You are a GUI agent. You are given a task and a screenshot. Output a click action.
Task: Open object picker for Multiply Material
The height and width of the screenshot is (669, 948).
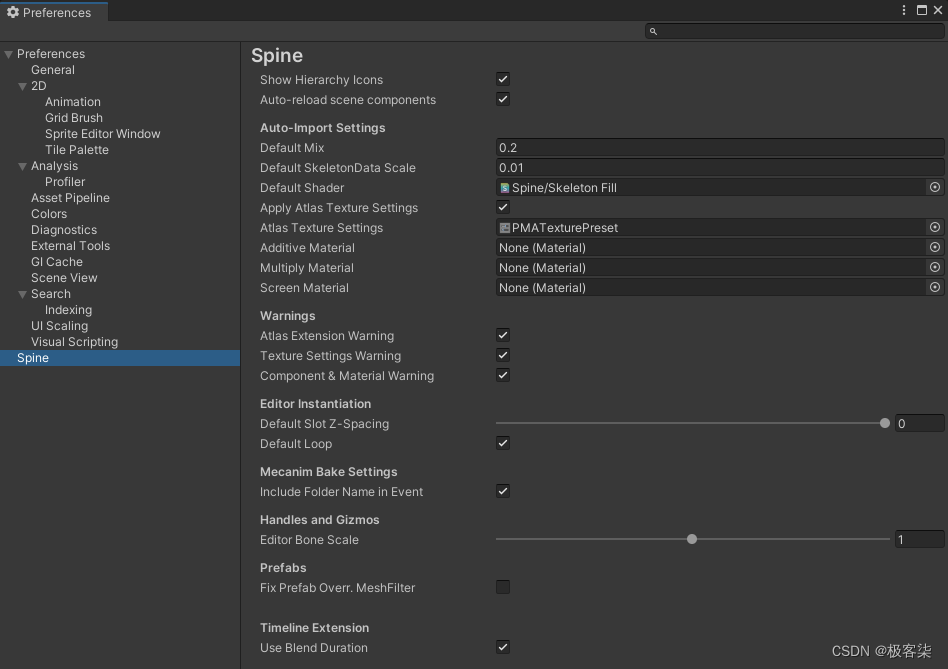coord(935,268)
